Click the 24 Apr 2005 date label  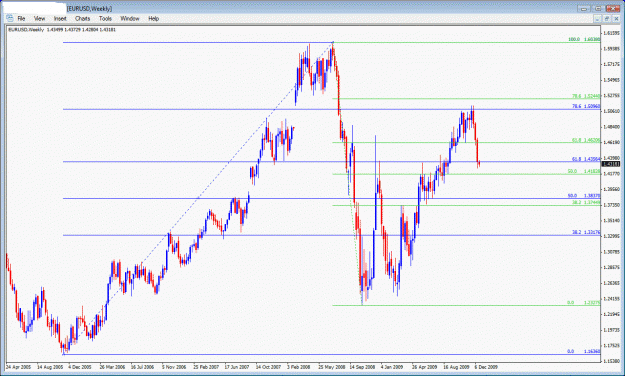click(19, 367)
